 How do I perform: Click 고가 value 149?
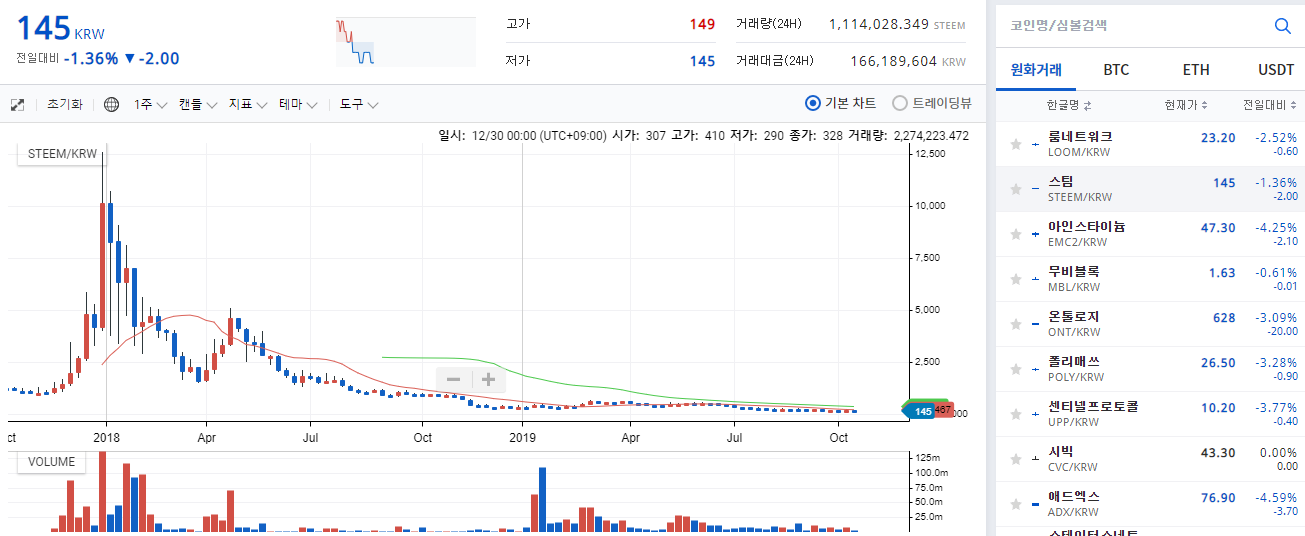pyautogui.click(x=702, y=24)
